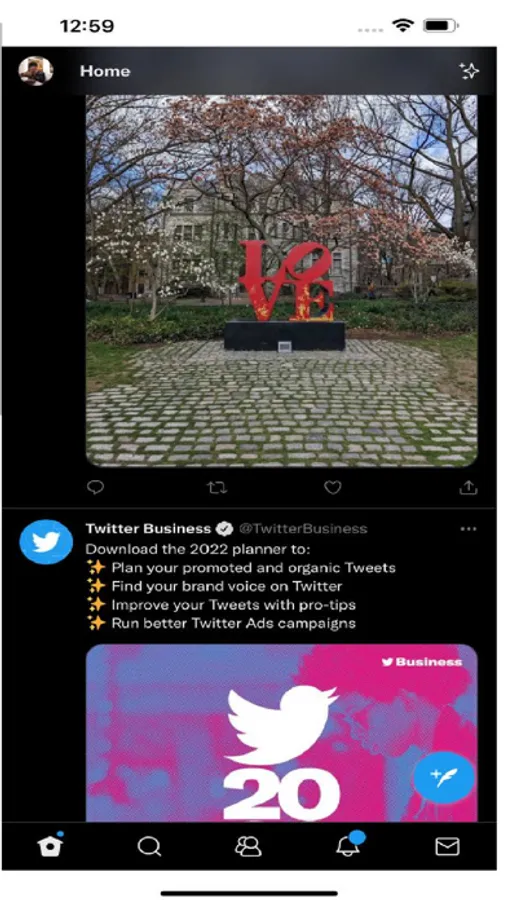Viewport: 507px width, 900px height.
Task: Go to the Home tab
Action: 50,845
